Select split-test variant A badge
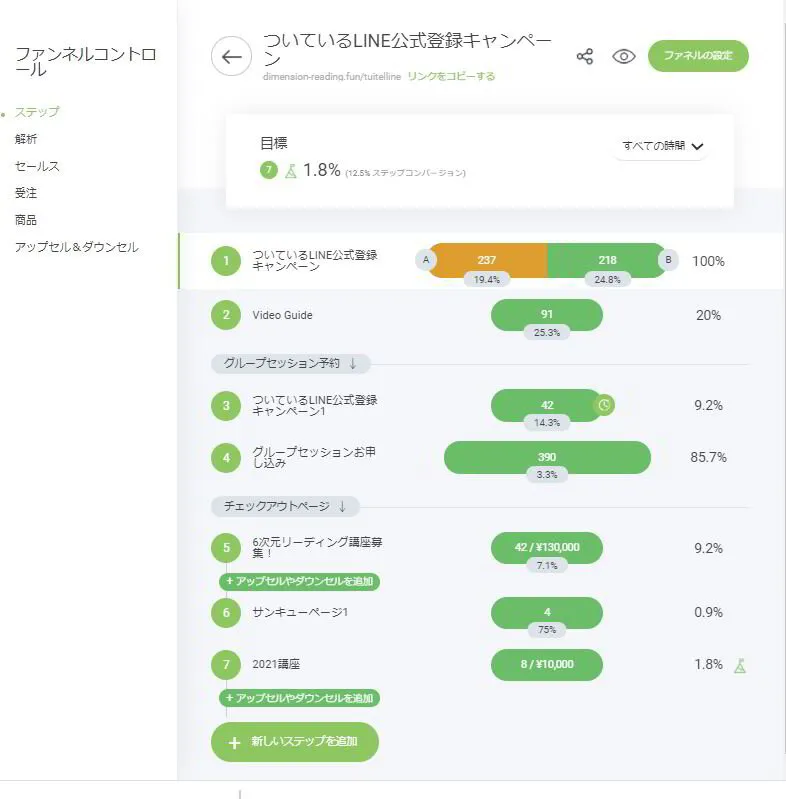This screenshot has height=799, width=786. (427, 261)
